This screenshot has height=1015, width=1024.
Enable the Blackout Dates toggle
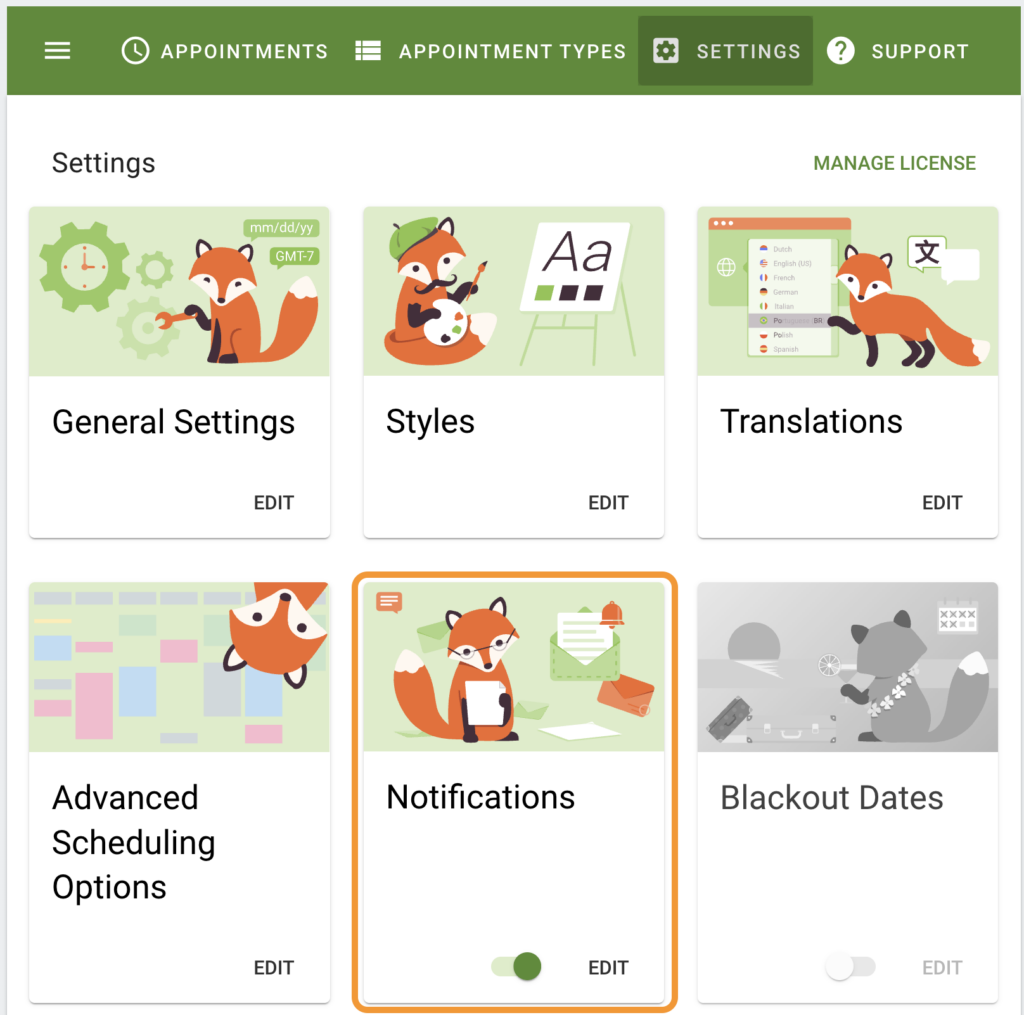tap(850, 967)
